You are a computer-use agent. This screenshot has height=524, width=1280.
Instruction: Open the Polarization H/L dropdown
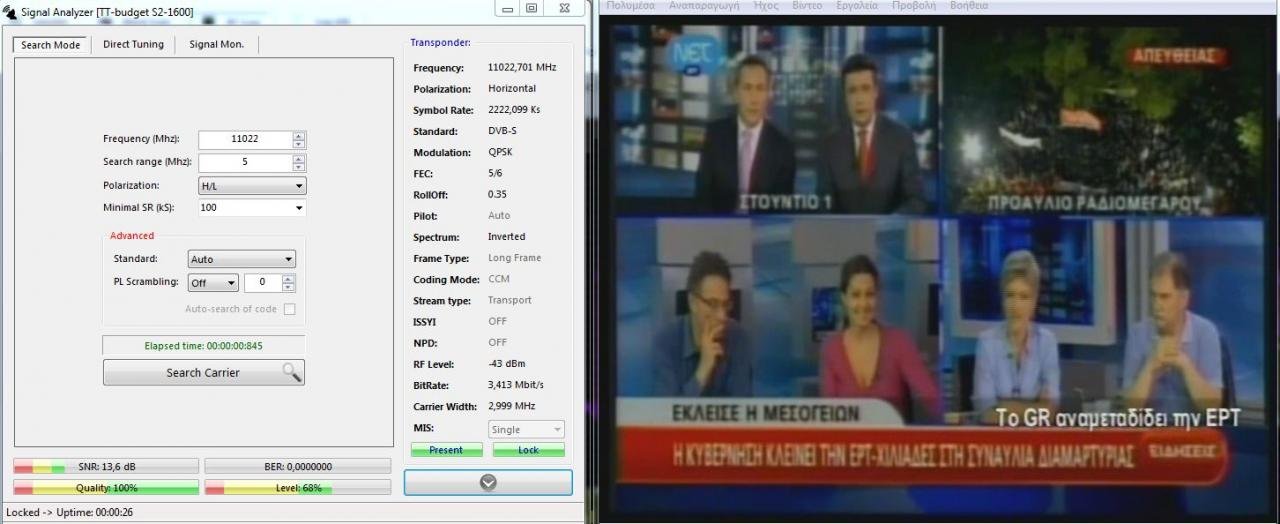point(252,186)
